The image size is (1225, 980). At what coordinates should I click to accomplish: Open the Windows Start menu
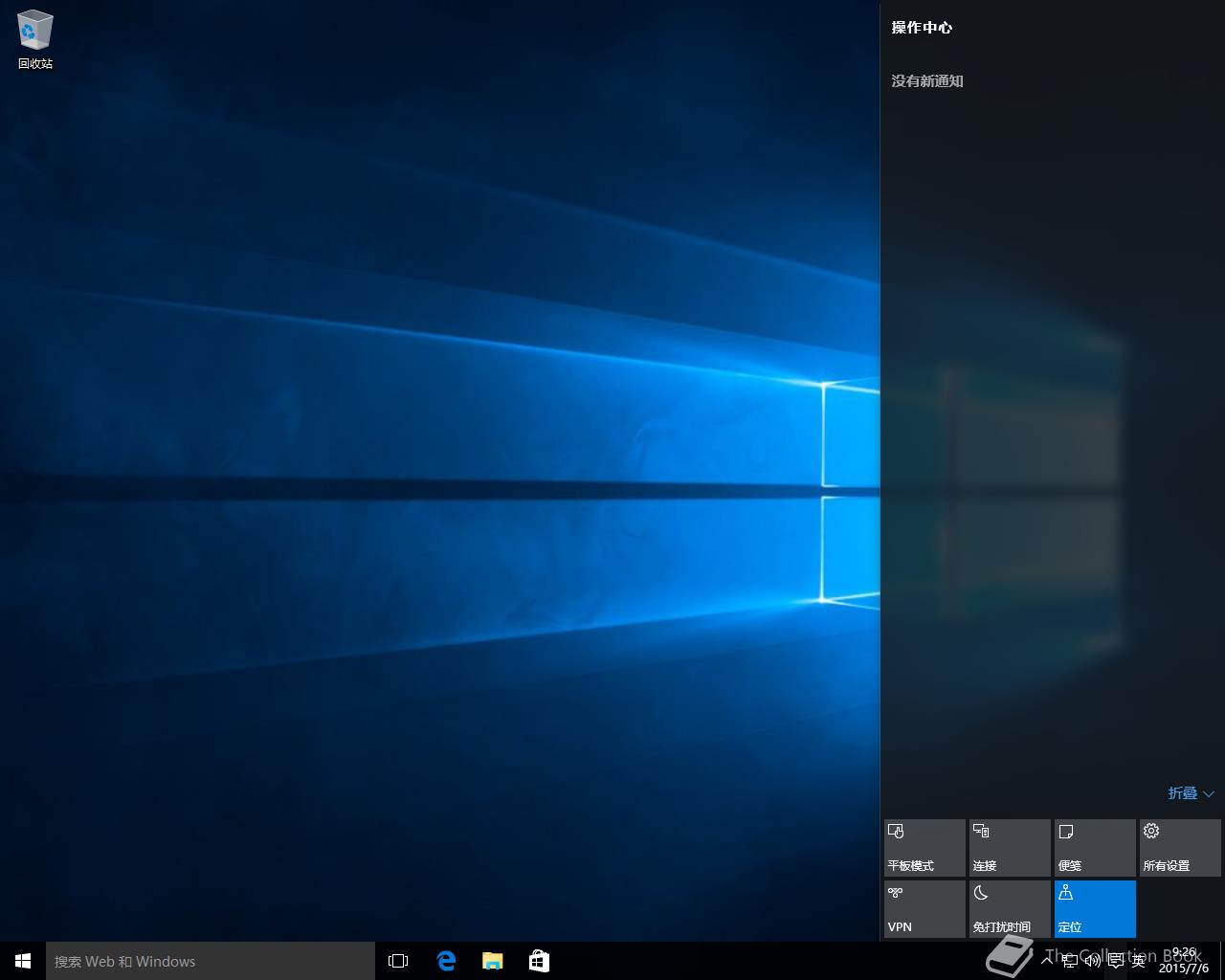coord(23,961)
